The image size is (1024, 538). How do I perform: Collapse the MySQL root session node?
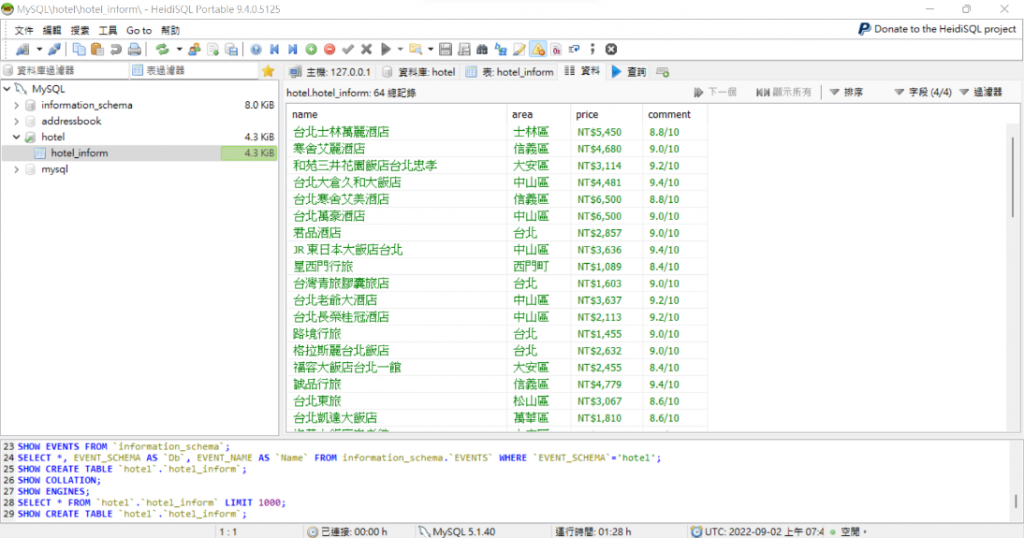click(x=7, y=89)
